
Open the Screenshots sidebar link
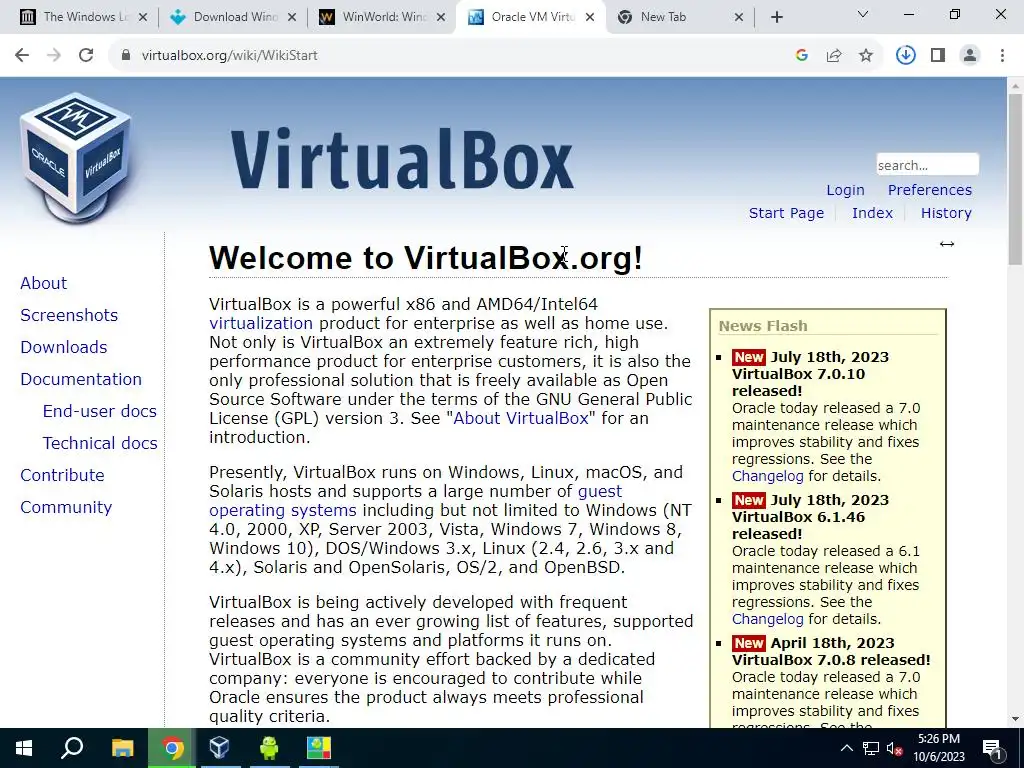[x=69, y=315]
